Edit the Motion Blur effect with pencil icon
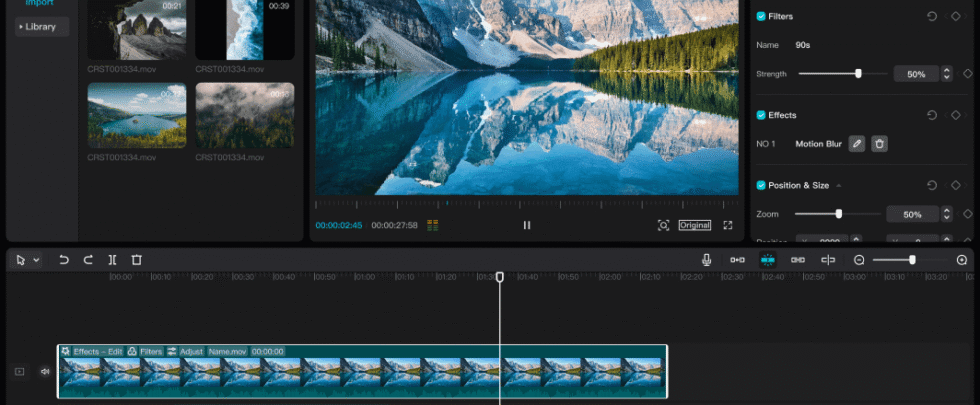Image resolution: width=980 pixels, height=405 pixels. (x=856, y=144)
